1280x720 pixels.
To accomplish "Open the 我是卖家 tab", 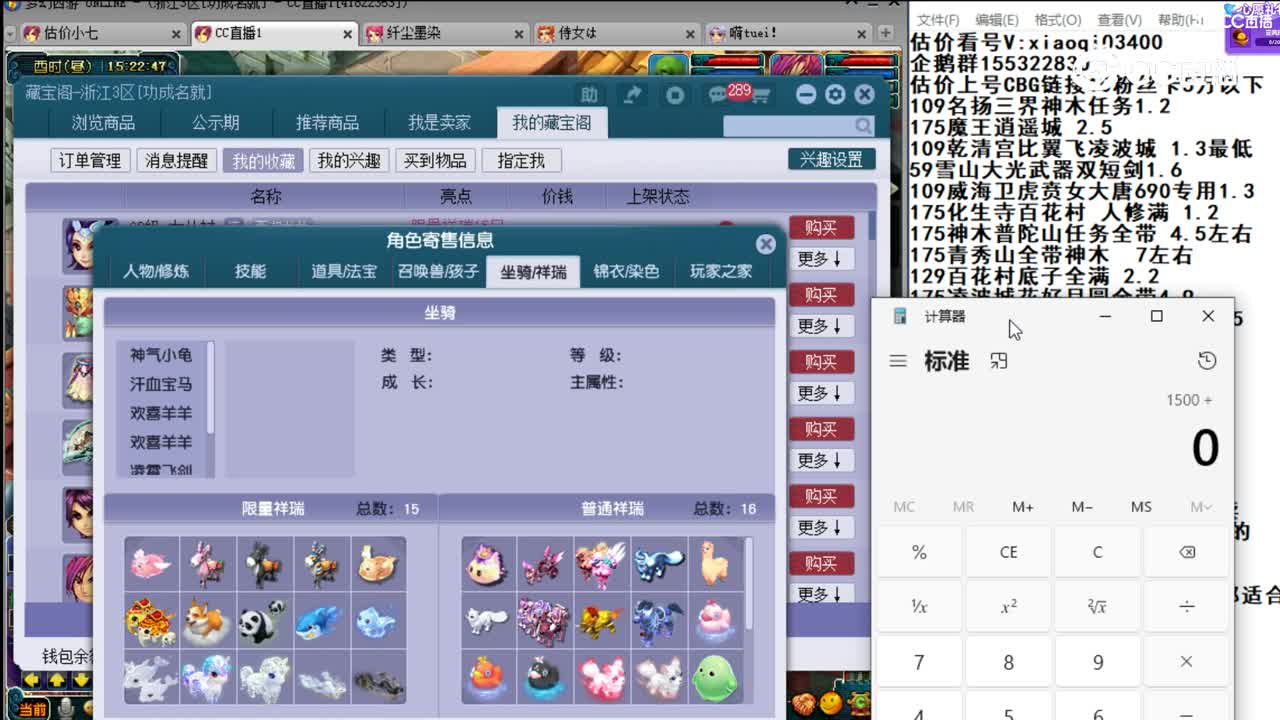I will 439,123.
